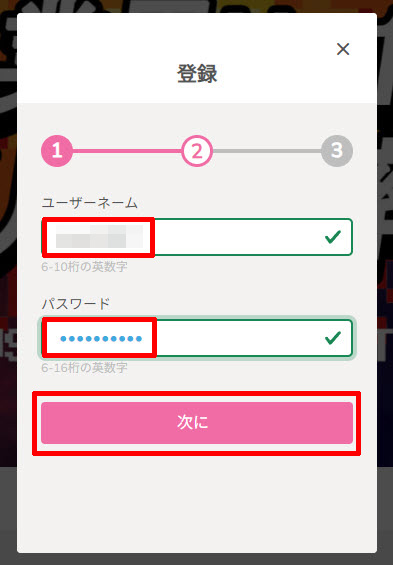Screen dimensions: 393x565
Task: Focus the ユーザーネーム input field
Action: (197, 237)
